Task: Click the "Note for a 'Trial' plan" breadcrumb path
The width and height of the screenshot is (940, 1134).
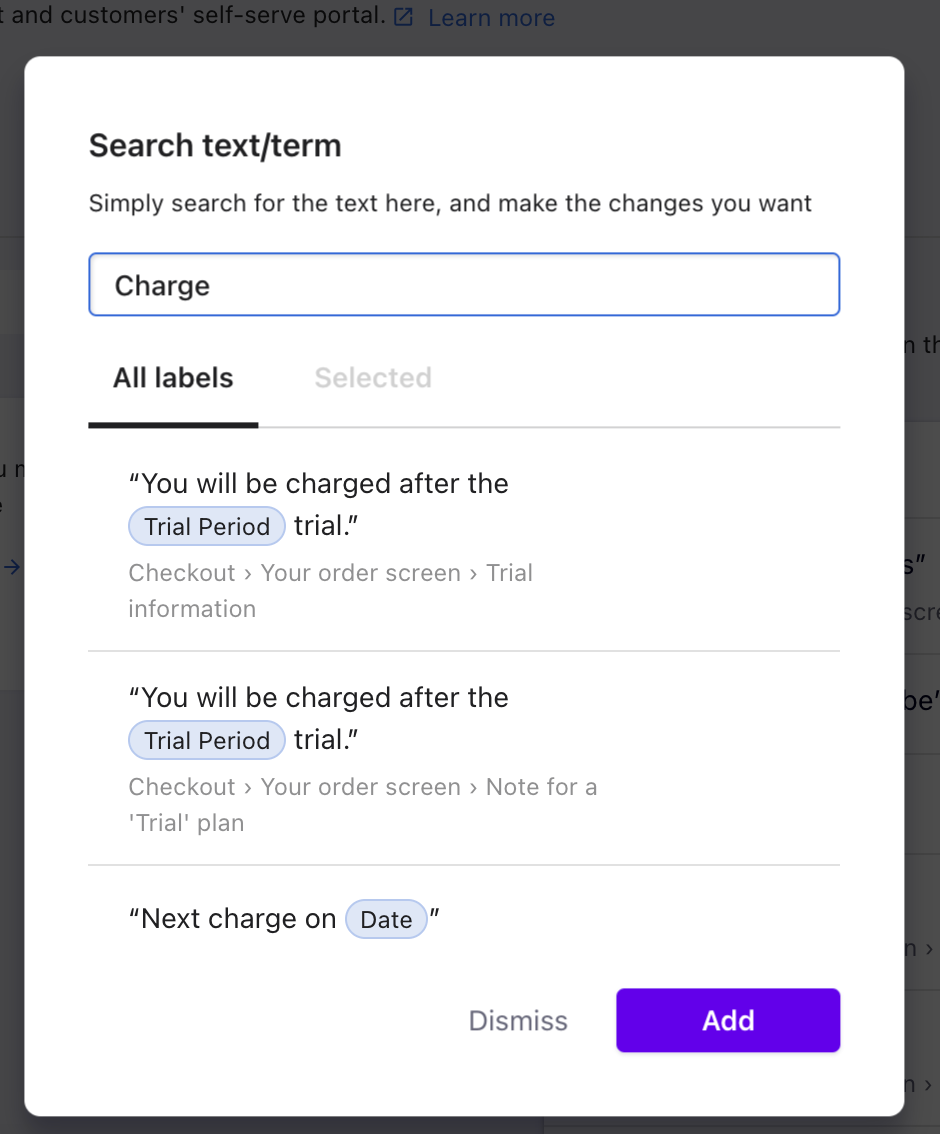Action: tap(362, 804)
